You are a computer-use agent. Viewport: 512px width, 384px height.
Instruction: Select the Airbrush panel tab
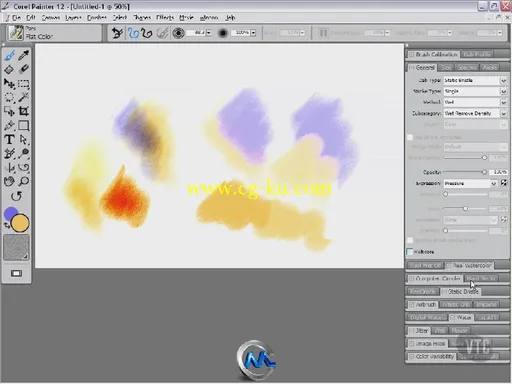click(422, 305)
